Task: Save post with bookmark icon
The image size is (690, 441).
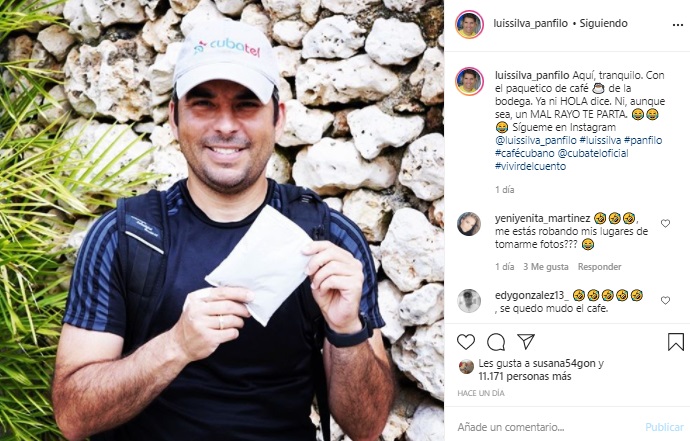Action: click(x=675, y=342)
